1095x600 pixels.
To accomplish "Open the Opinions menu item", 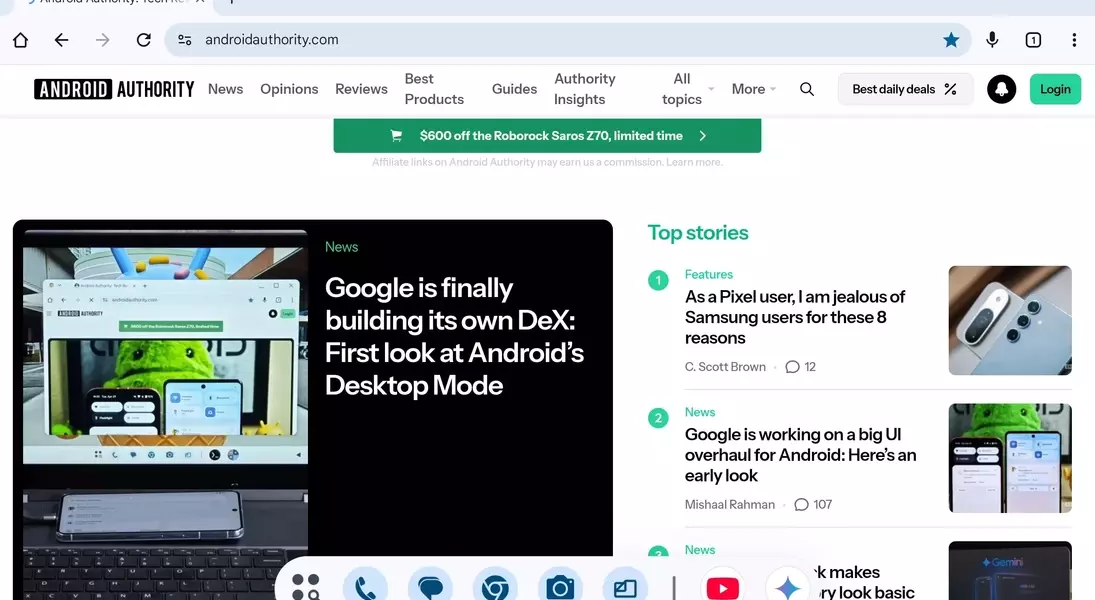I will (x=289, y=89).
